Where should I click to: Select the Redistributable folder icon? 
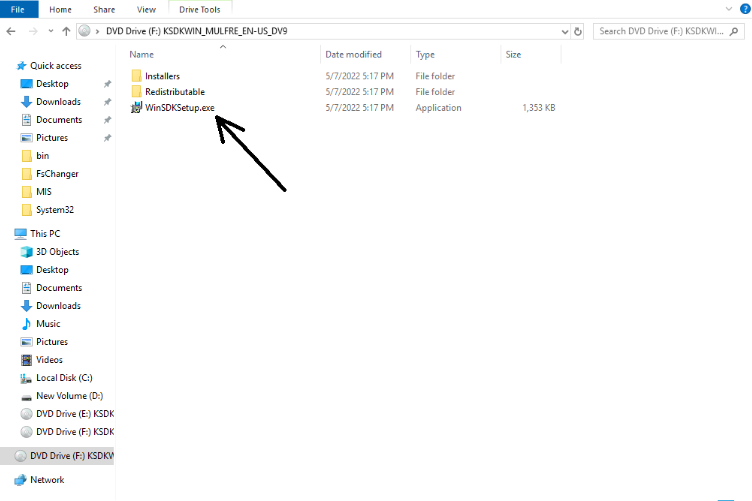click(x=136, y=92)
